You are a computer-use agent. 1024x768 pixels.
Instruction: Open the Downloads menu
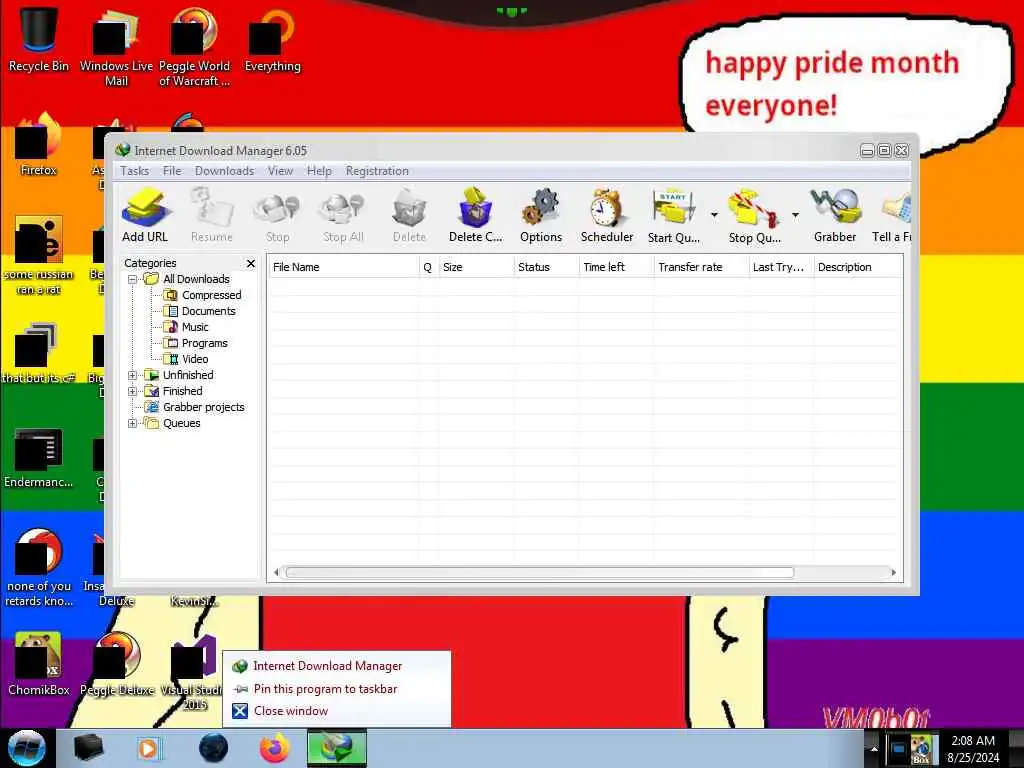[224, 171]
